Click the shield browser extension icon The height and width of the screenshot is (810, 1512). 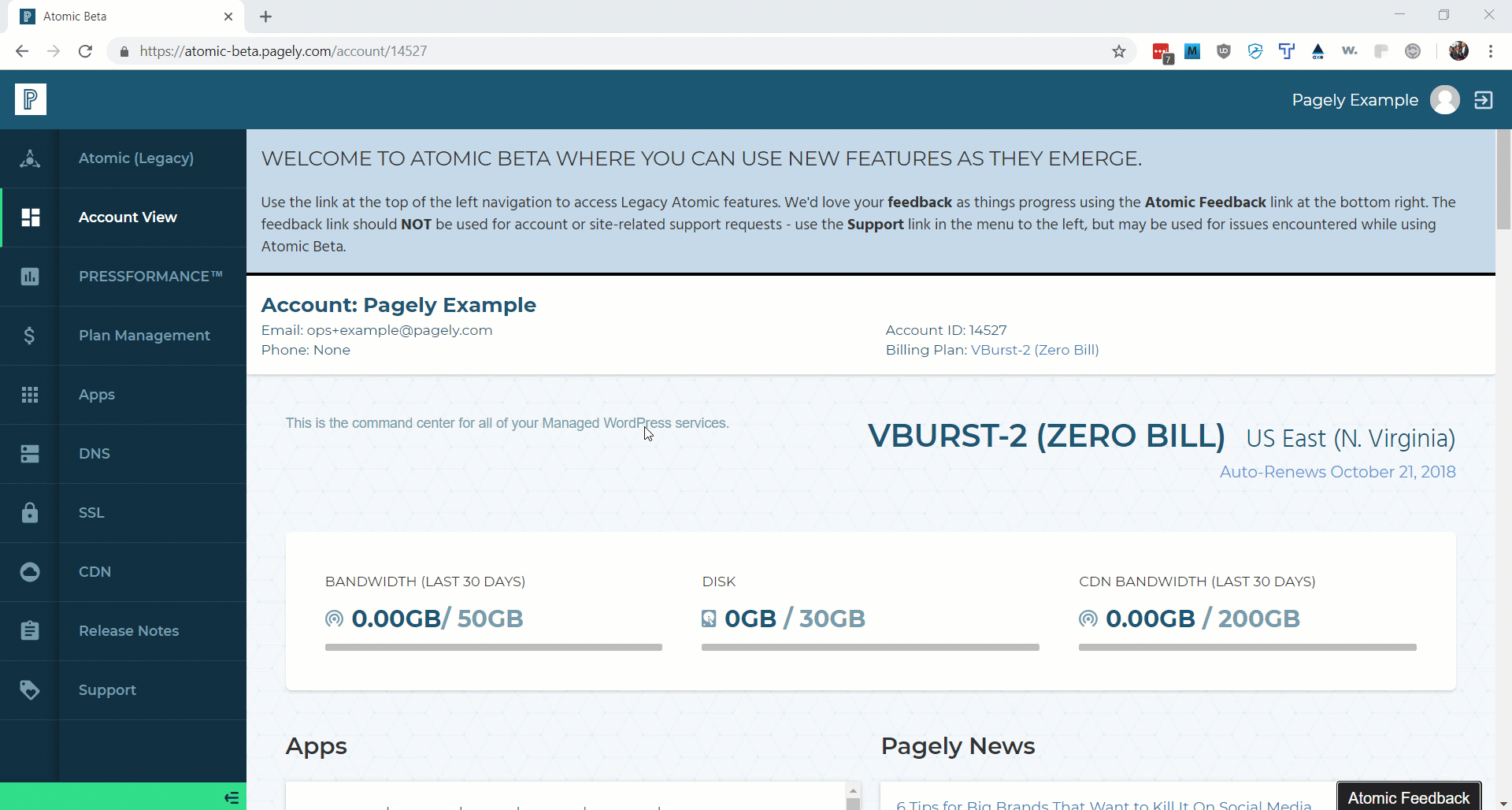pos(1224,51)
